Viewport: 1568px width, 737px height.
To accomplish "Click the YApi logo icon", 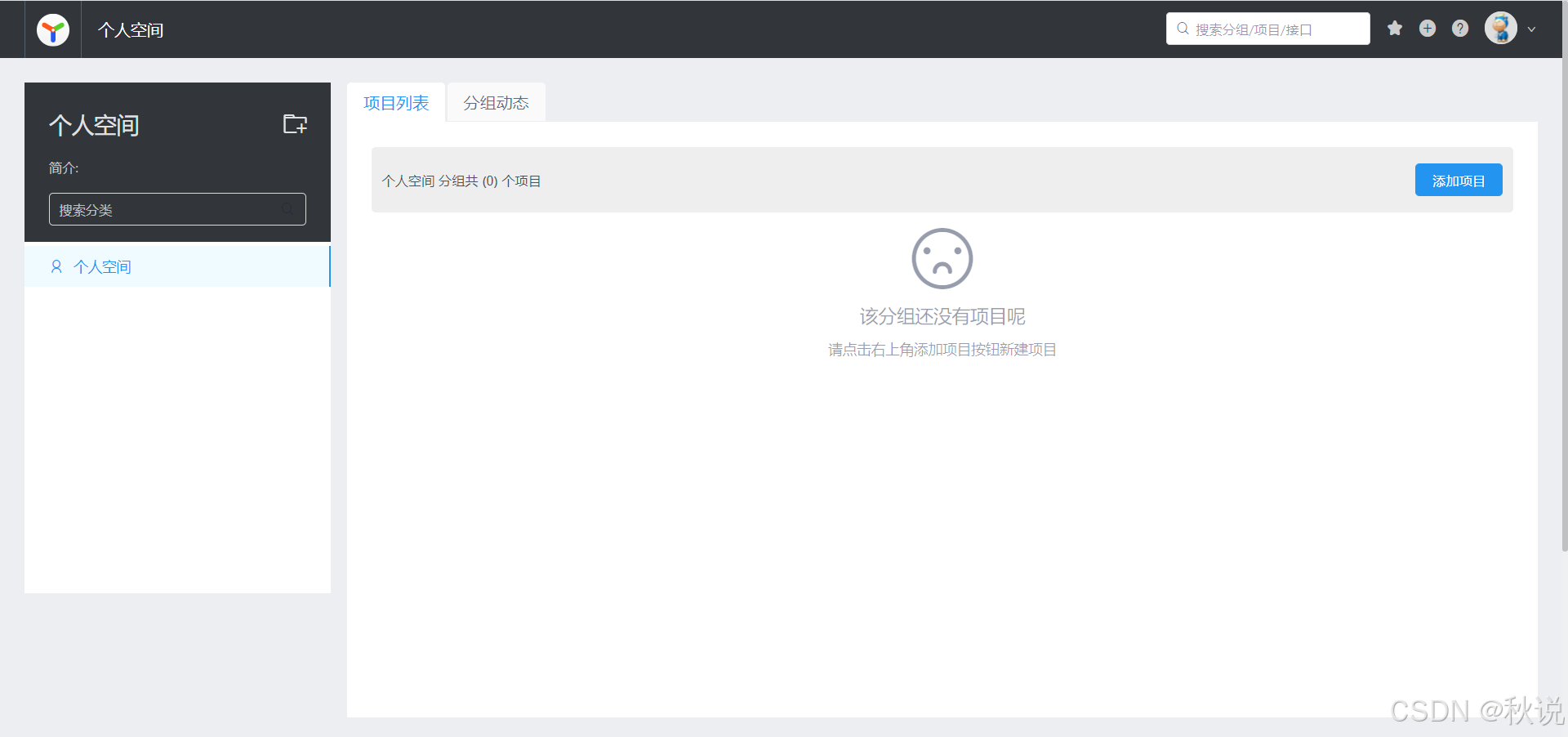I will 53,30.
